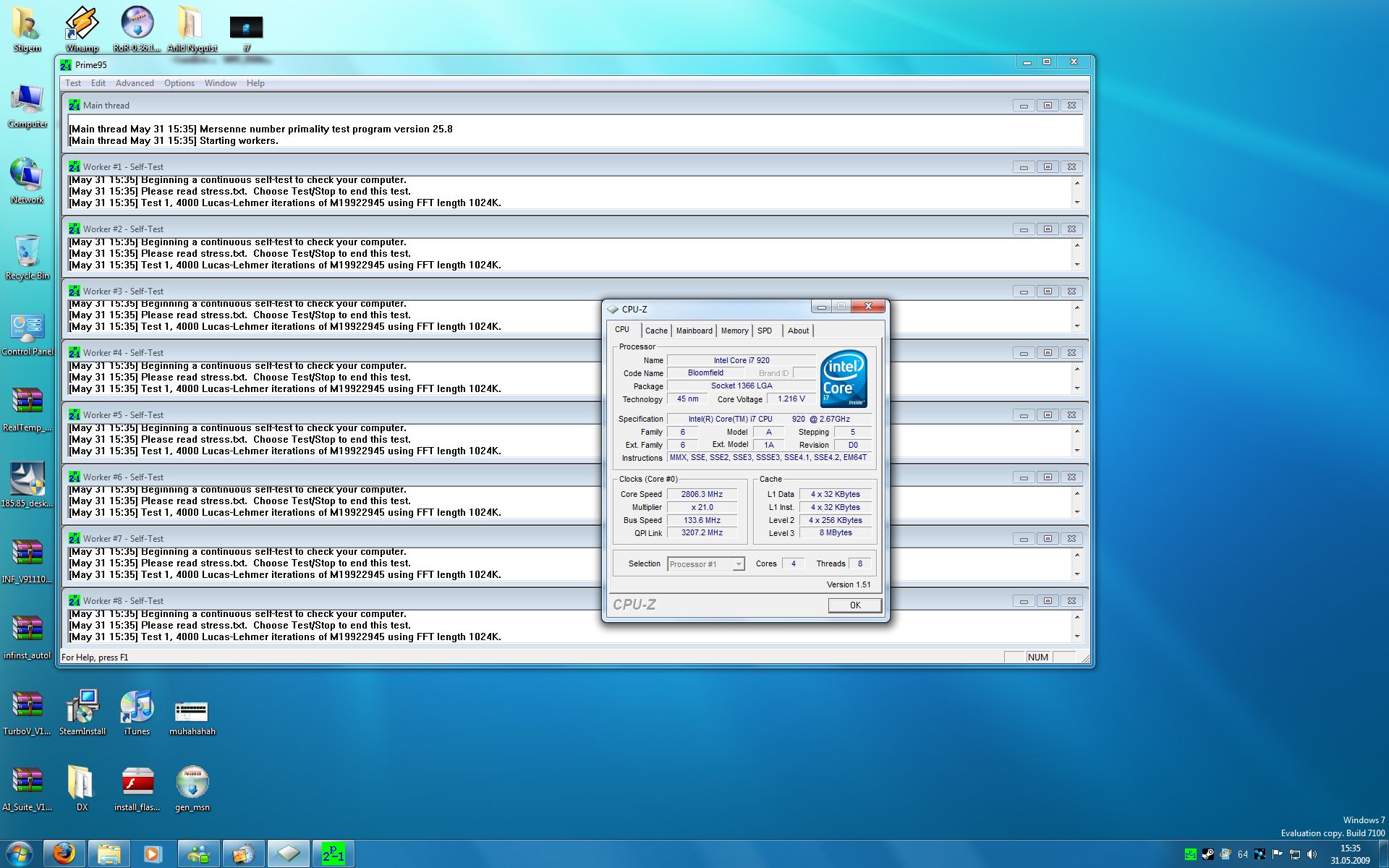This screenshot has height=868, width=1389.
Task: Open the Computer desktop icon
Action: pos(27,106)
